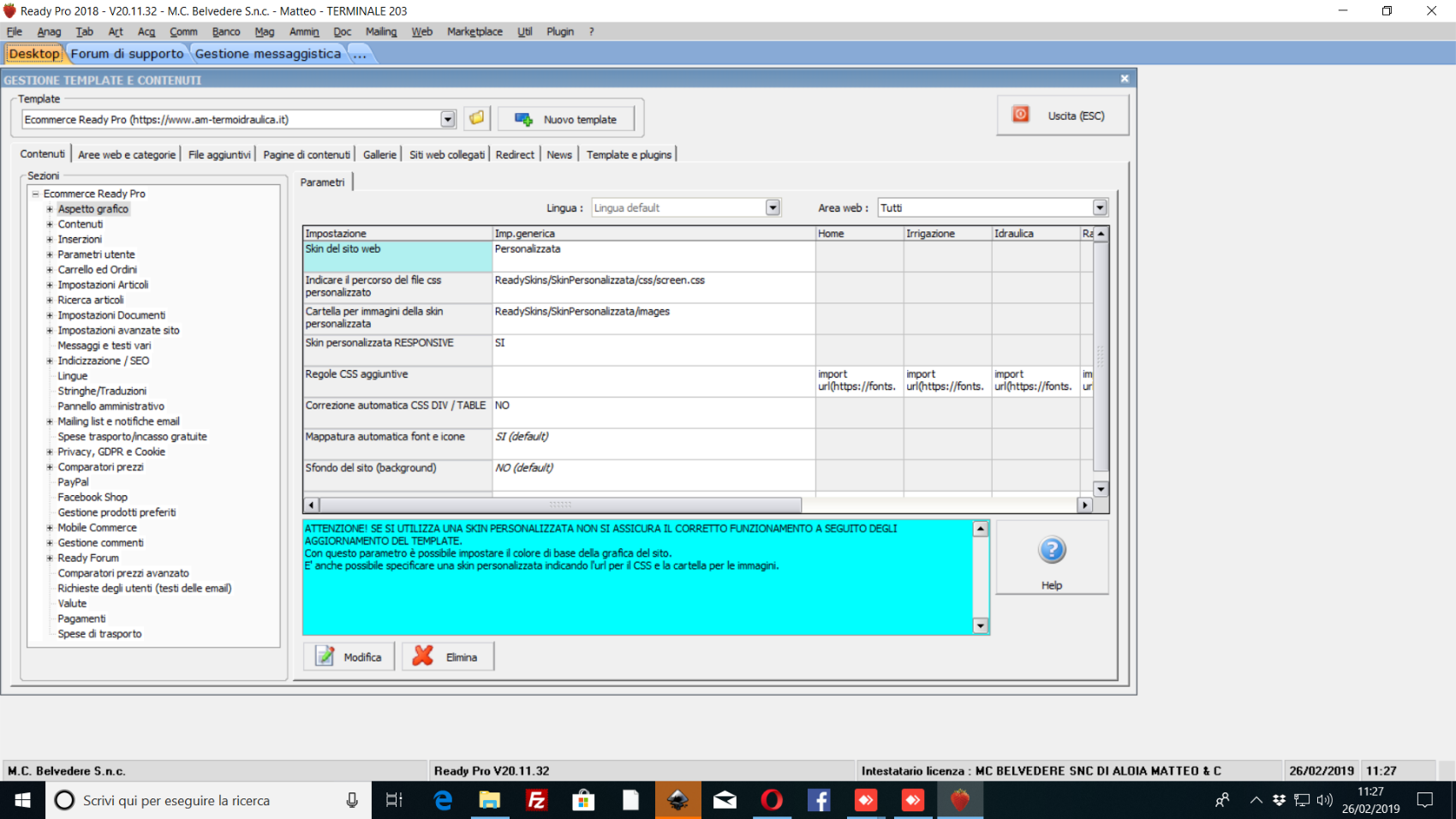Open Facebook app from the taskbar
This screenshot has height=819, width=1456.
(819, 800)
